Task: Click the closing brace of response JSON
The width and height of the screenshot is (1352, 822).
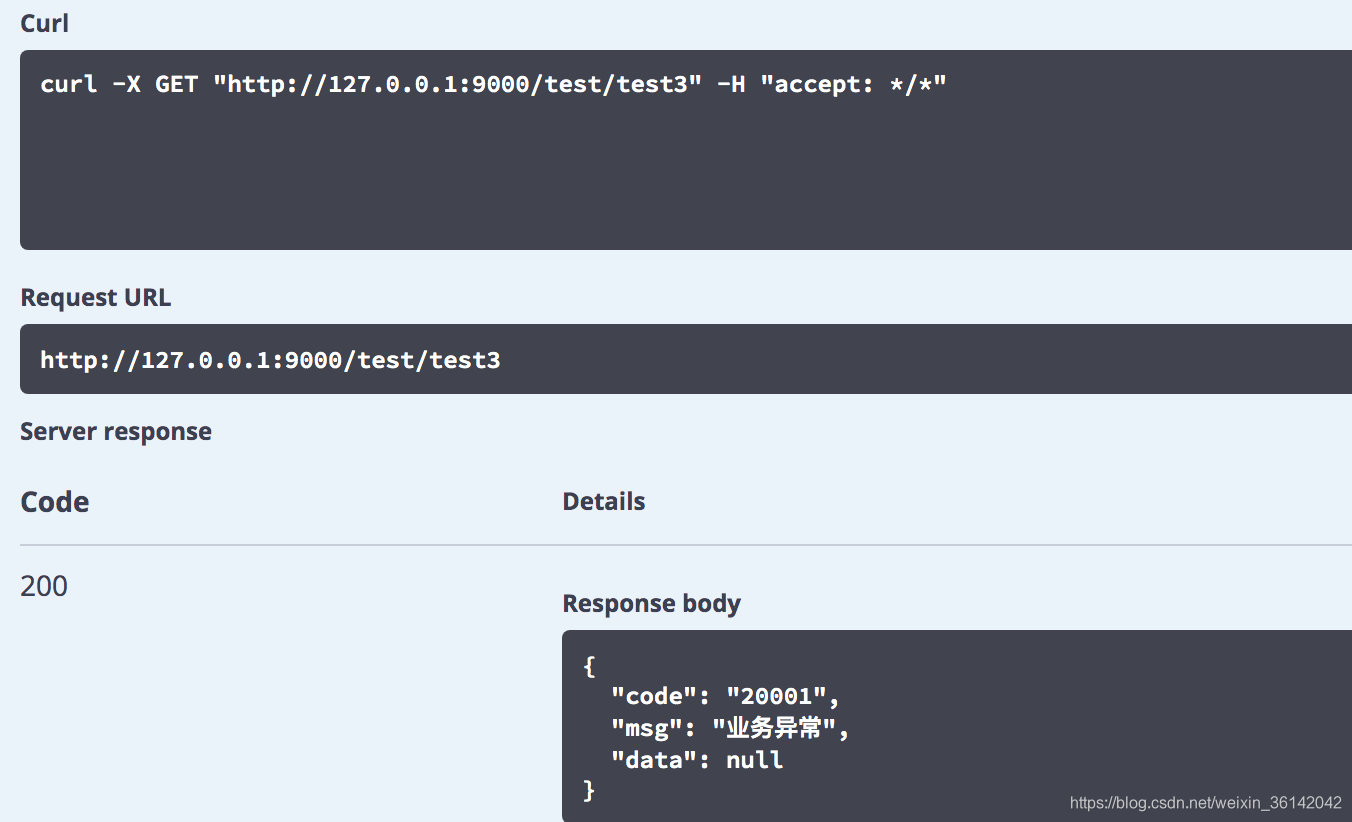Action: point(589,791)
